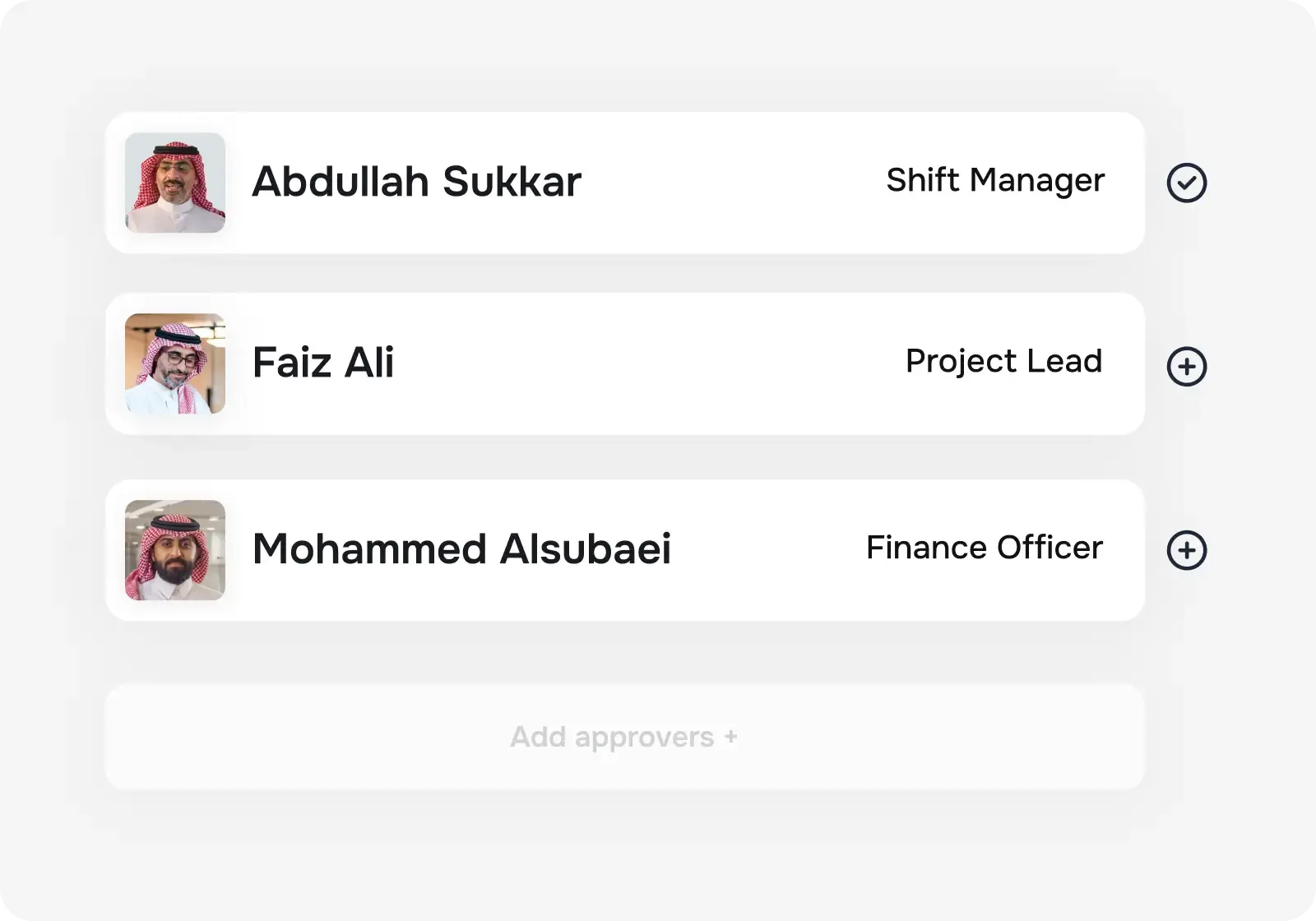Screen dimensions: 1316x921
Task: Click the Add approvers button
Action: [x=625, y=738]
